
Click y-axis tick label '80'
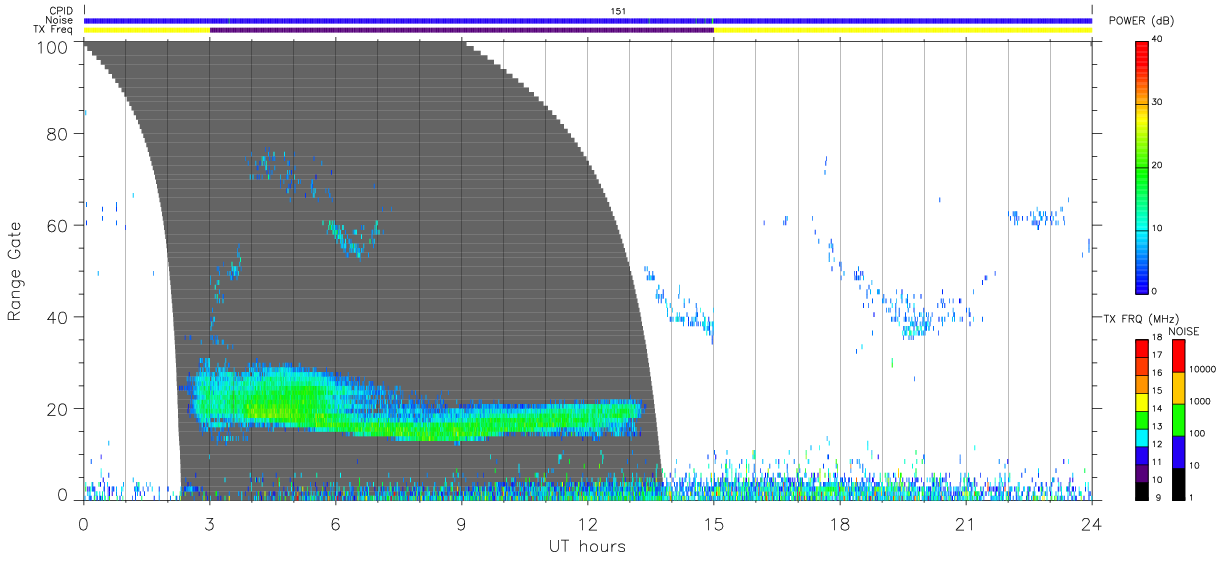coord(59,133)
